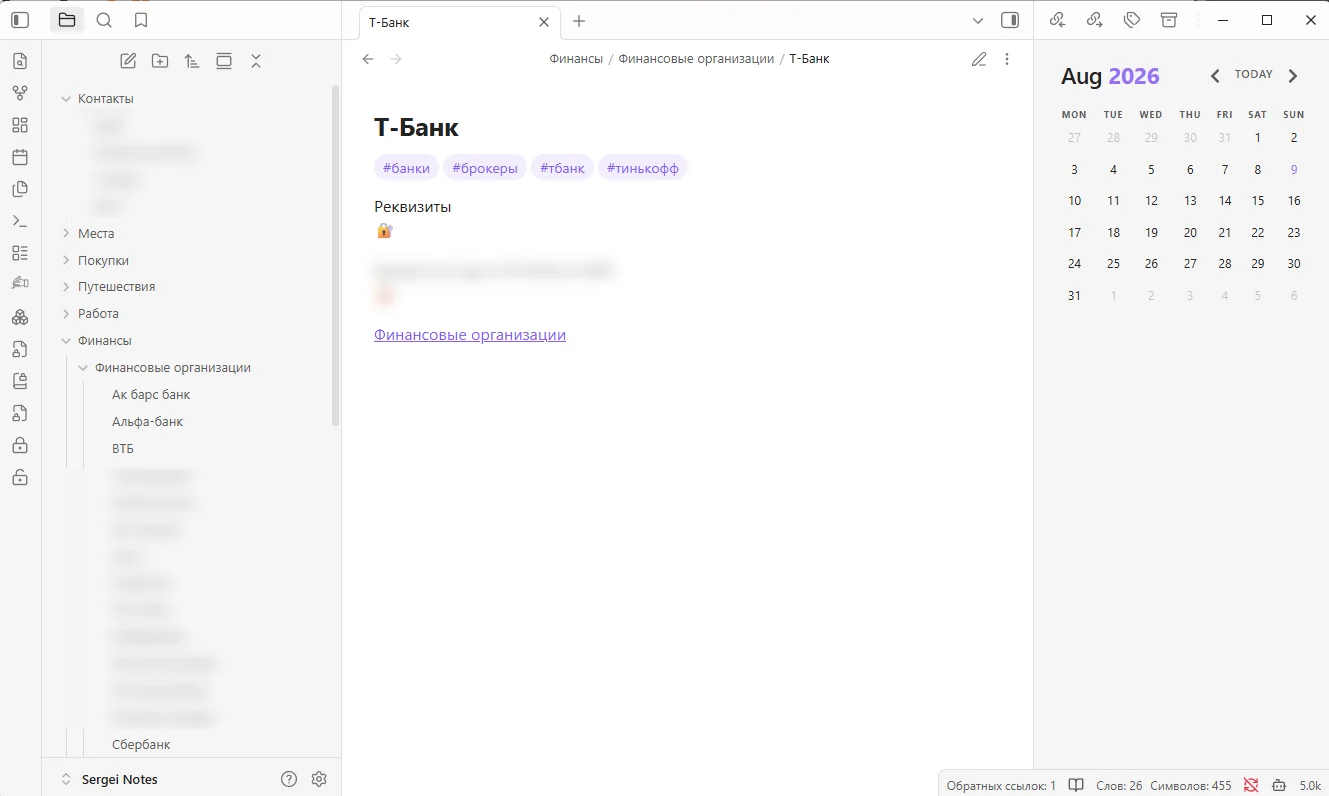
Task: Create a new folder in file explorer
Action: pos(160,61)
